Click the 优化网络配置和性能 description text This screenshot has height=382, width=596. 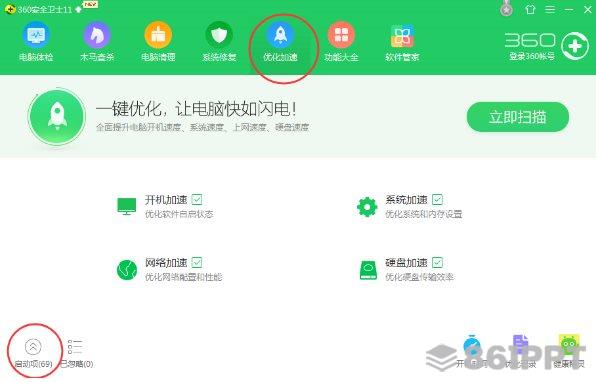tap(183, 277)
